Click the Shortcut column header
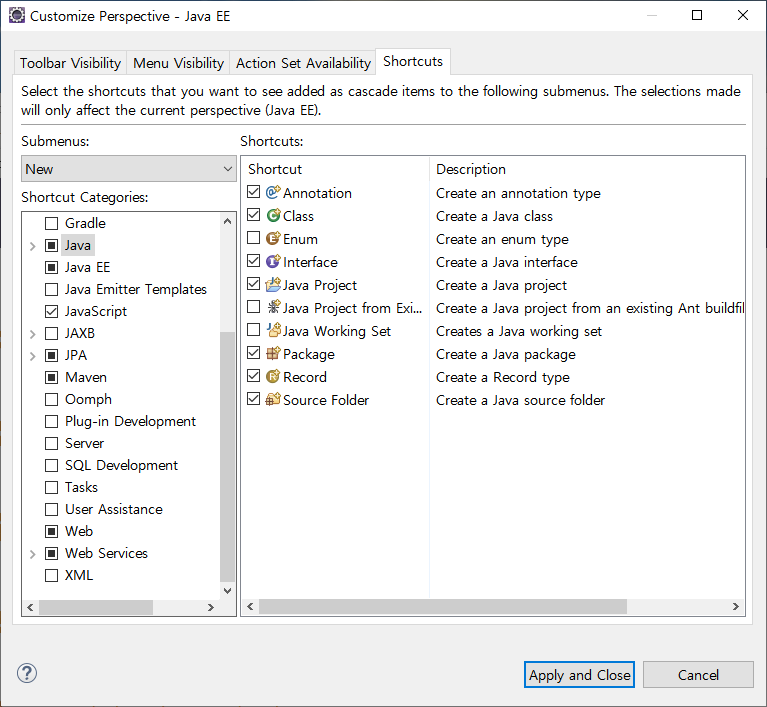Viewport: 767px width, 707px height. click(x=336, y=169)
